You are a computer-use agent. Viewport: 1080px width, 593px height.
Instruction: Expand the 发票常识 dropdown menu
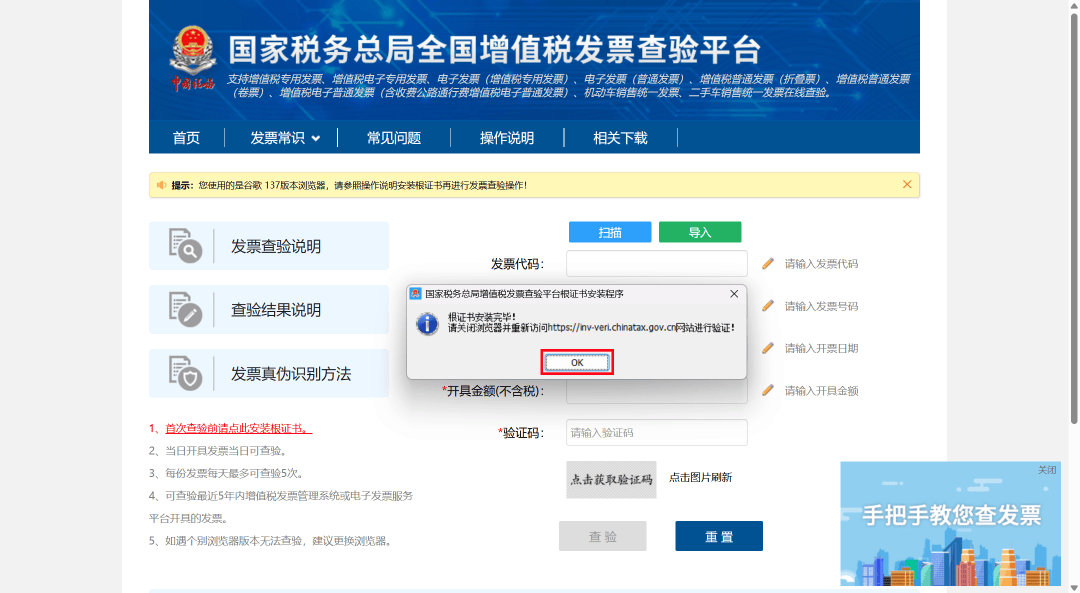click(x=285, y=138)
